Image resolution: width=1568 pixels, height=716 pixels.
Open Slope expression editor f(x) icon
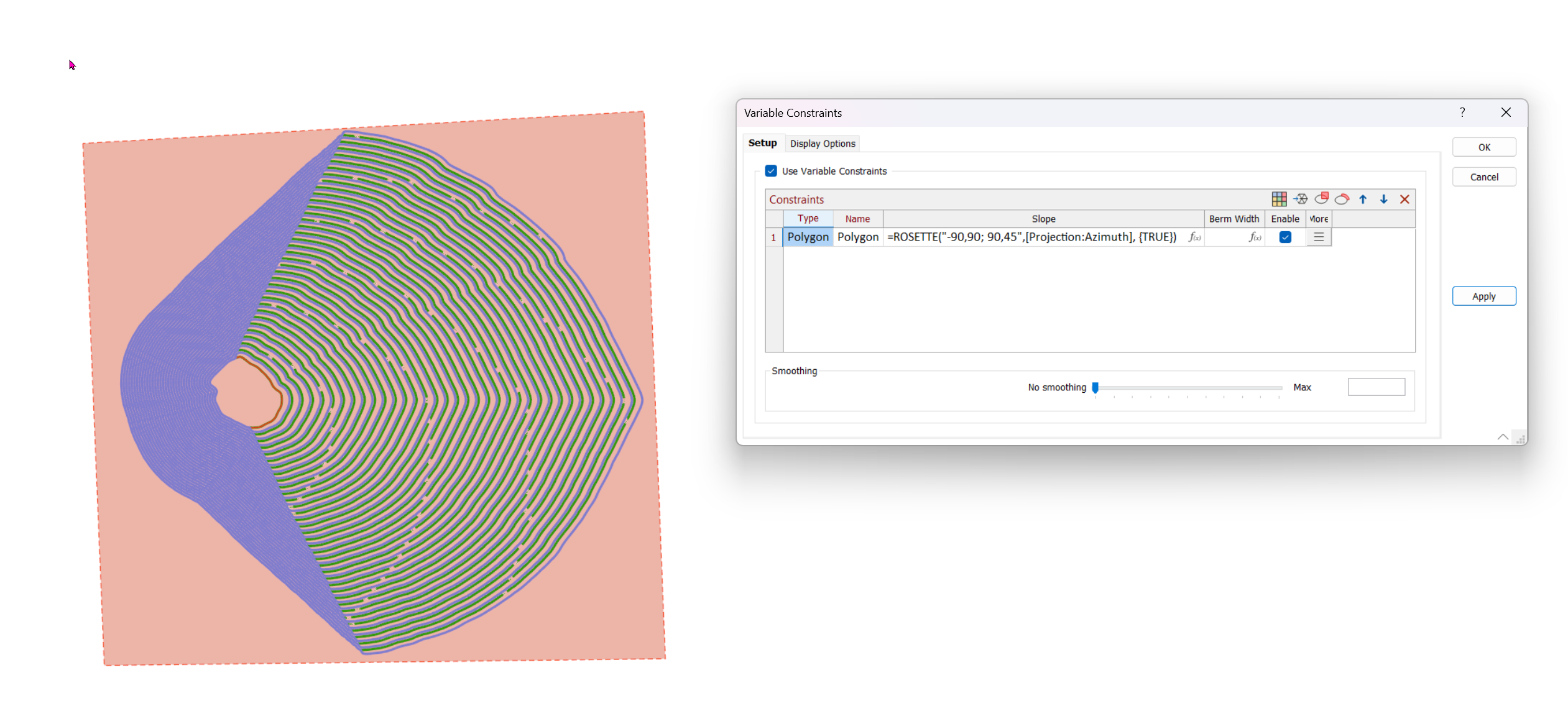coord(1194,237)
